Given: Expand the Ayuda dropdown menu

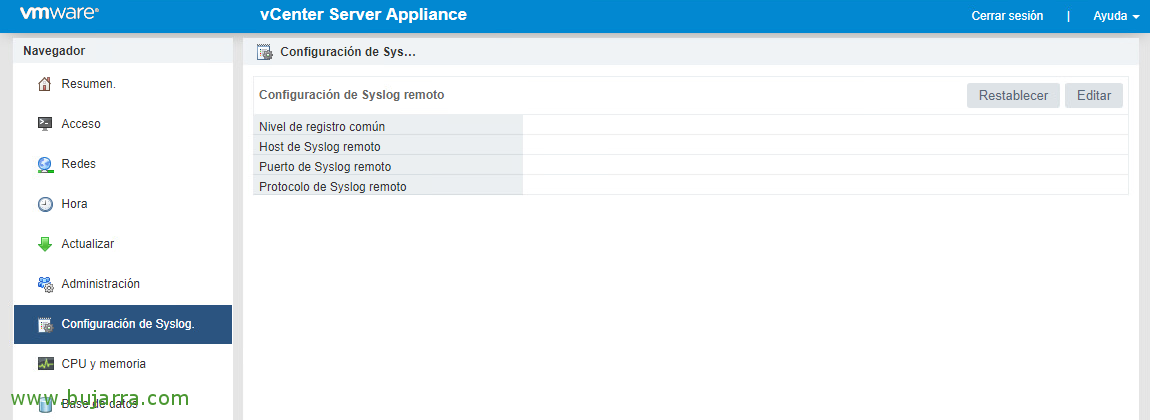Looking at the screenshot, I should [1116, 16].
